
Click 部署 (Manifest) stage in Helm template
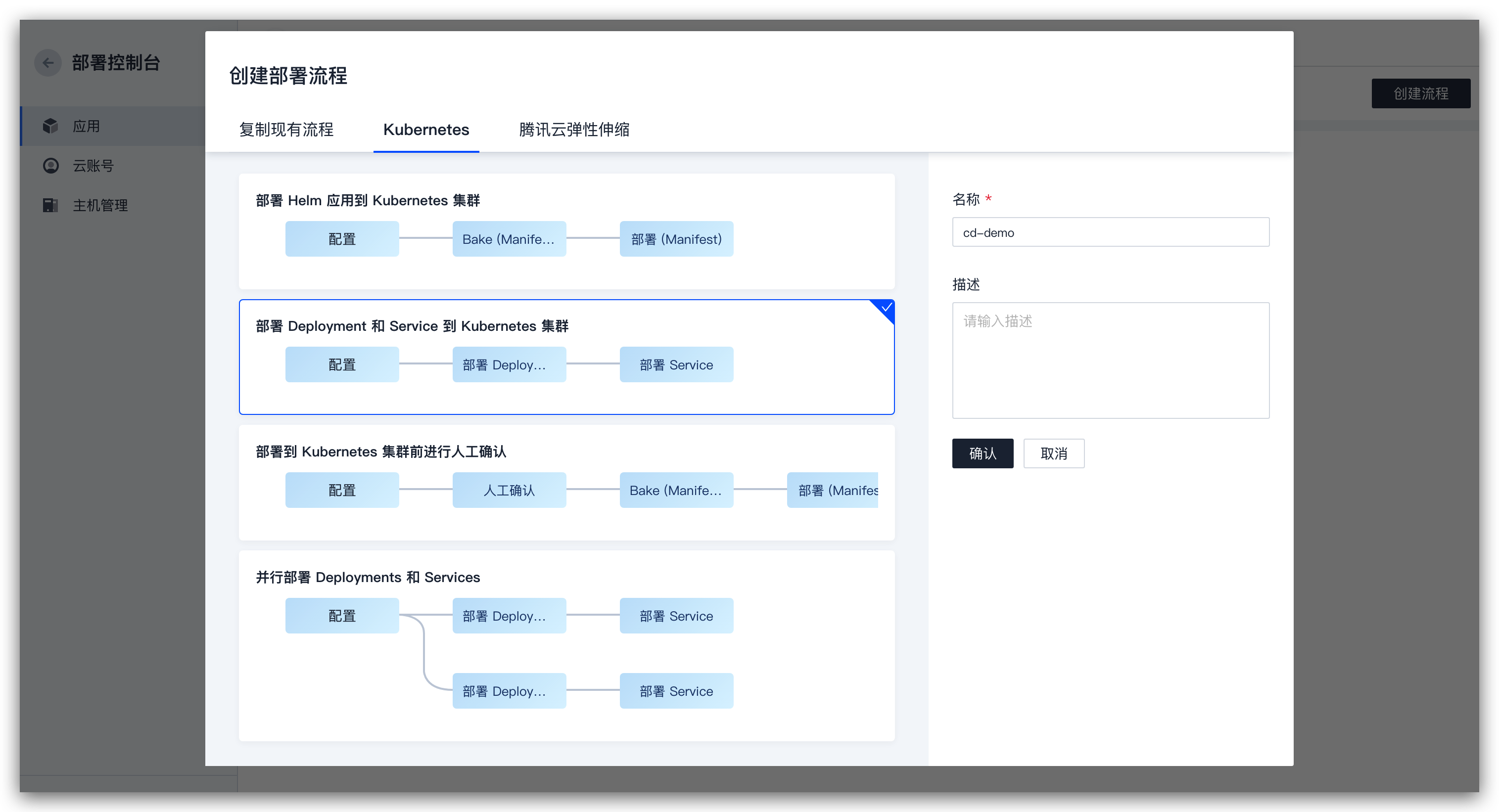coord(676,238)
